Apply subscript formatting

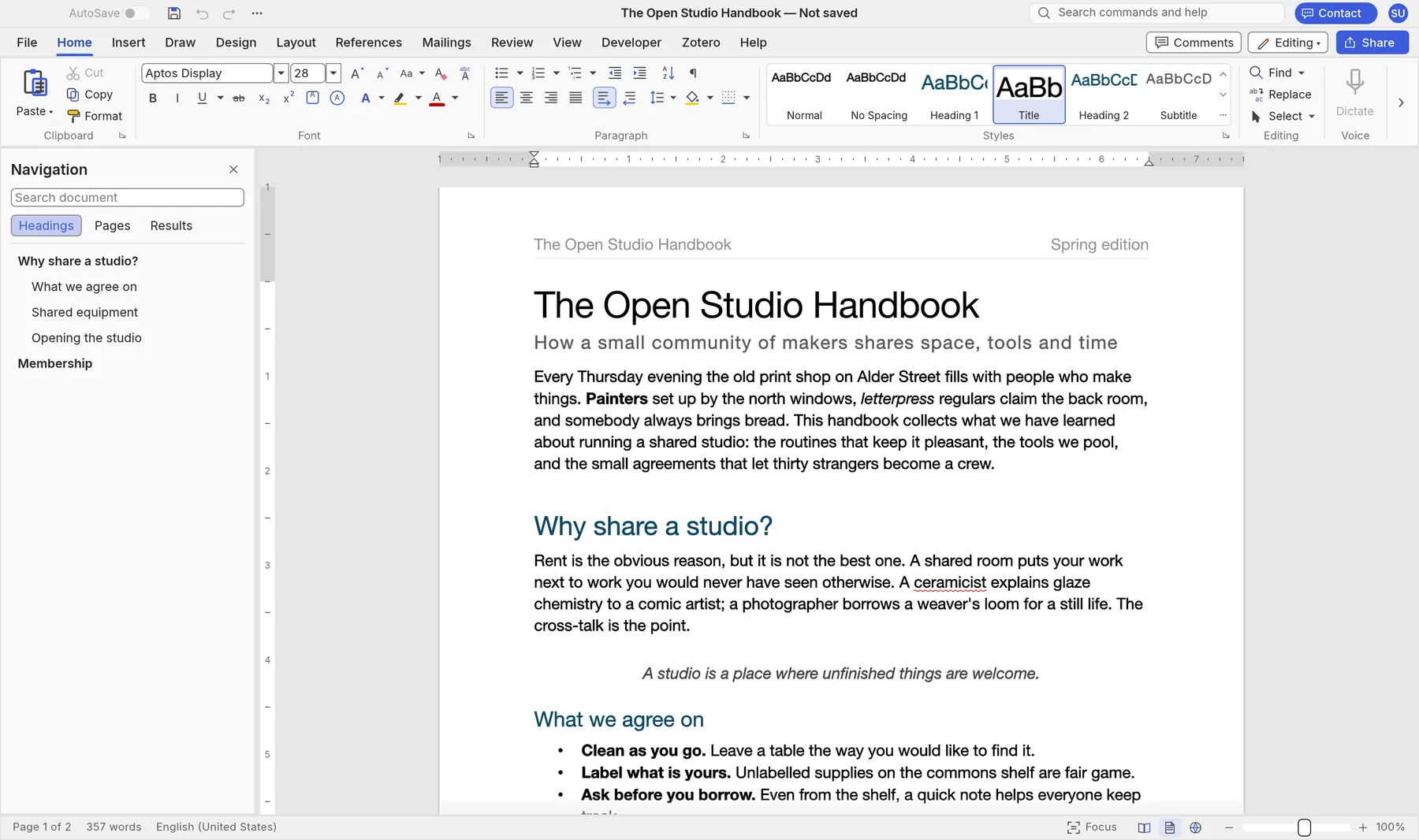click(264, 98)
